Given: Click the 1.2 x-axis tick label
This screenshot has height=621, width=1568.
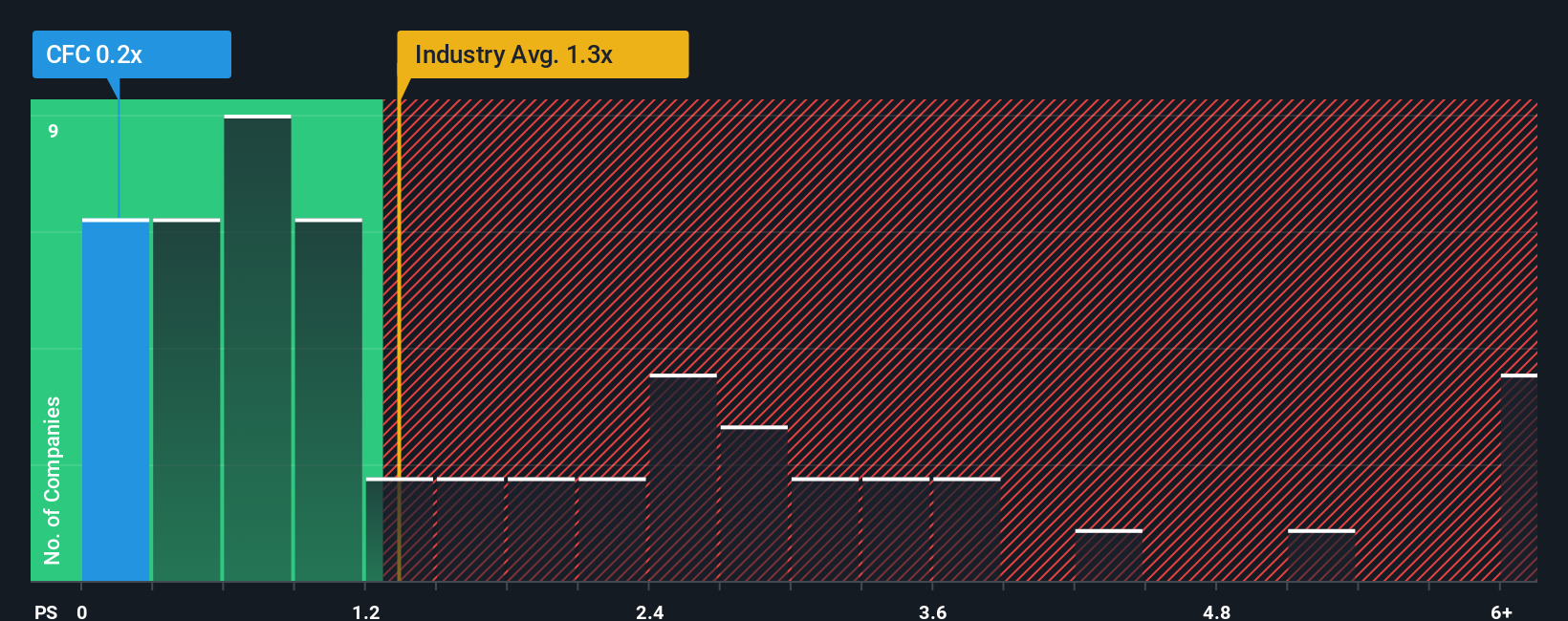Looking at the screenshot, I should coord(365,611).
